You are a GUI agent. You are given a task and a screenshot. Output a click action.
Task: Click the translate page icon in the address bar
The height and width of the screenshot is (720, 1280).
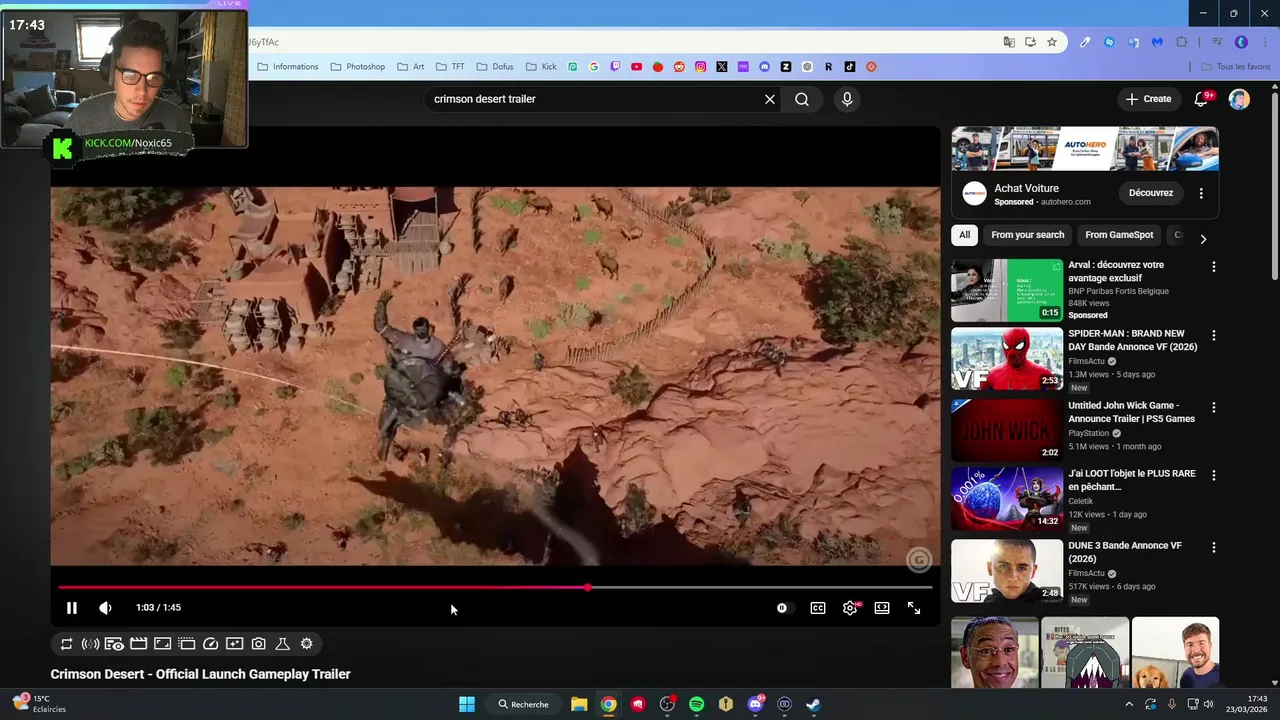pyautogui.click(x=1009, y=42)
